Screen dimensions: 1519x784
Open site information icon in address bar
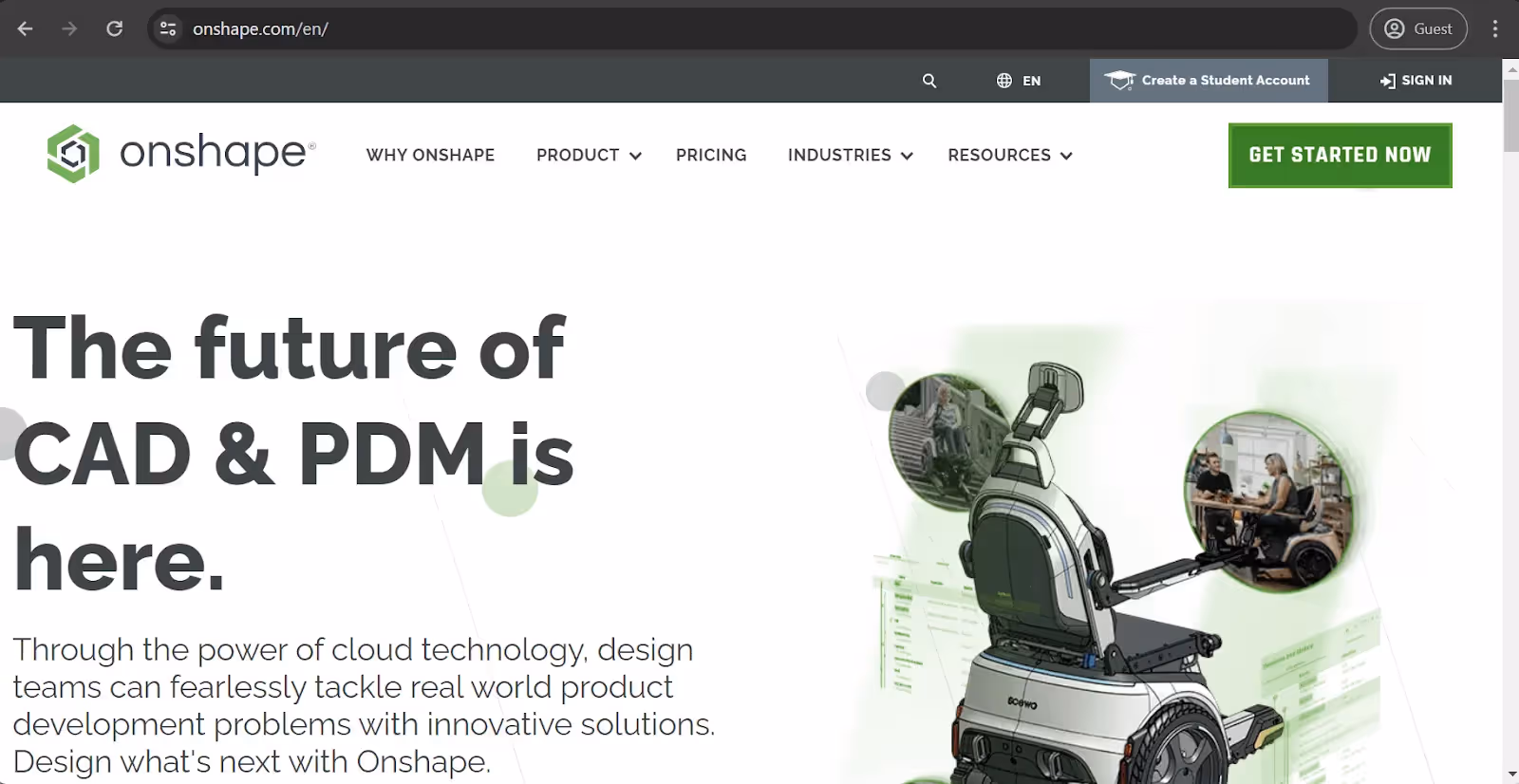tap(168, 28)
